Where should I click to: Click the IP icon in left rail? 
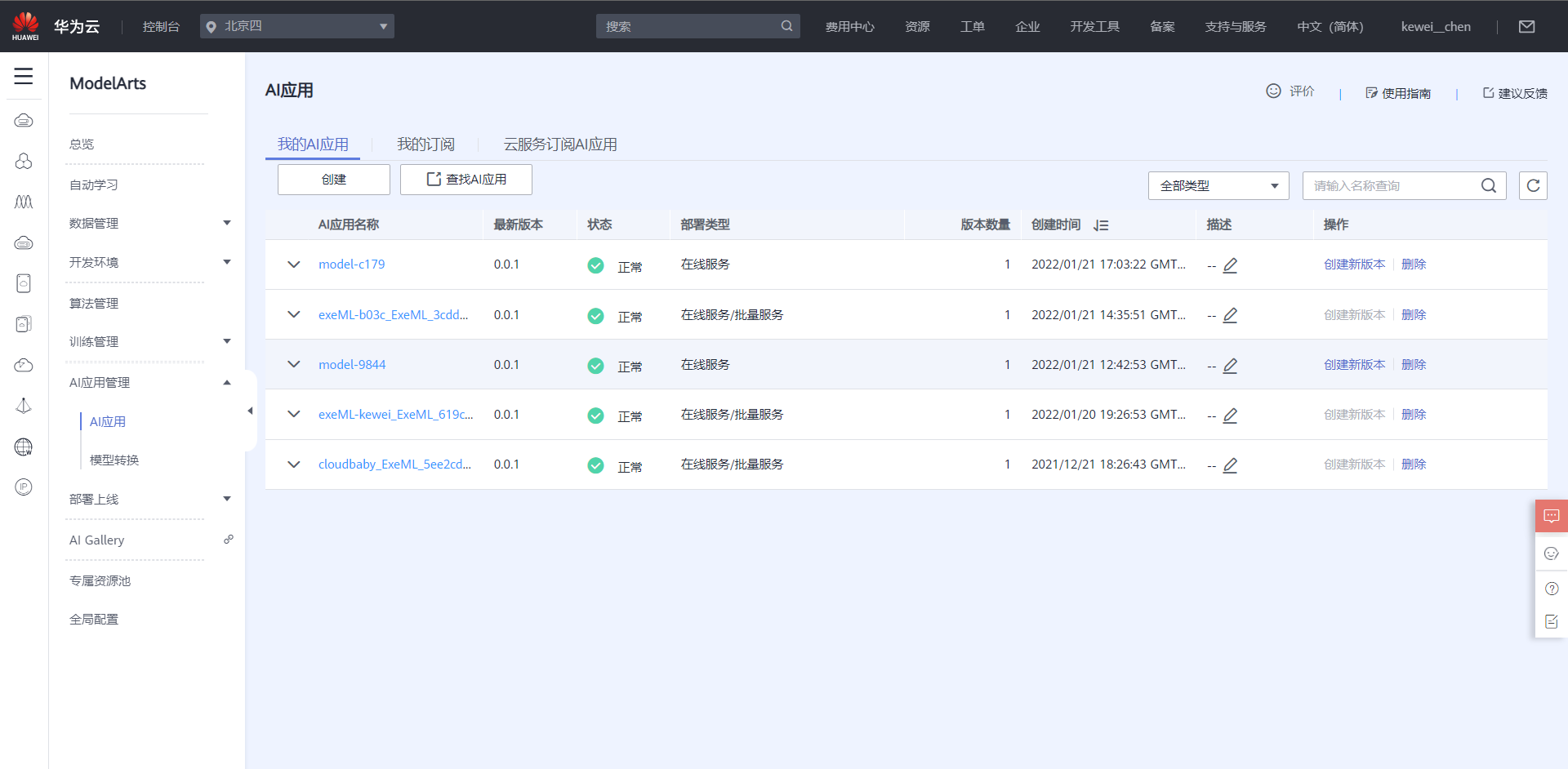[x=24, y=487]
